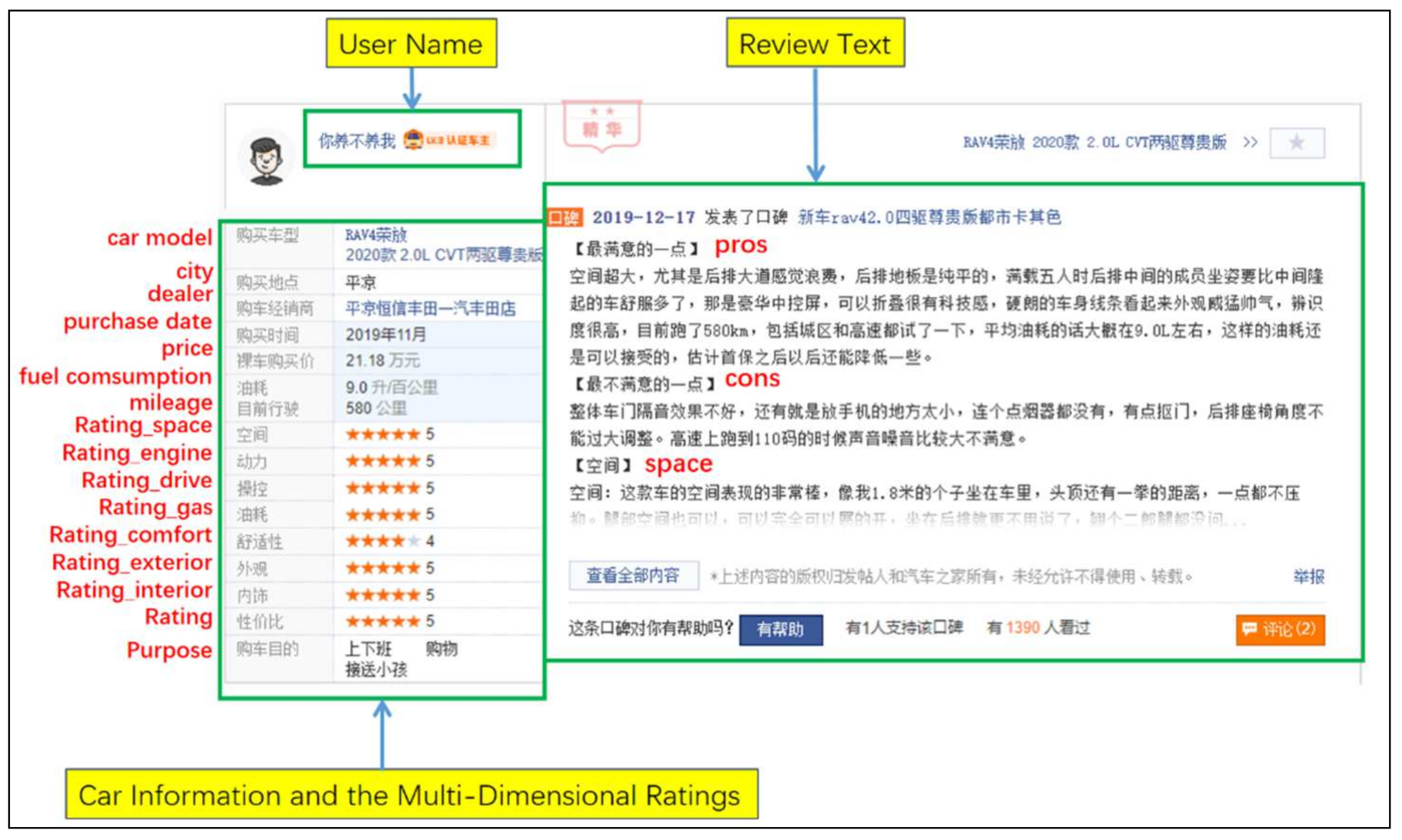Click the certified car owner badge

450,140
